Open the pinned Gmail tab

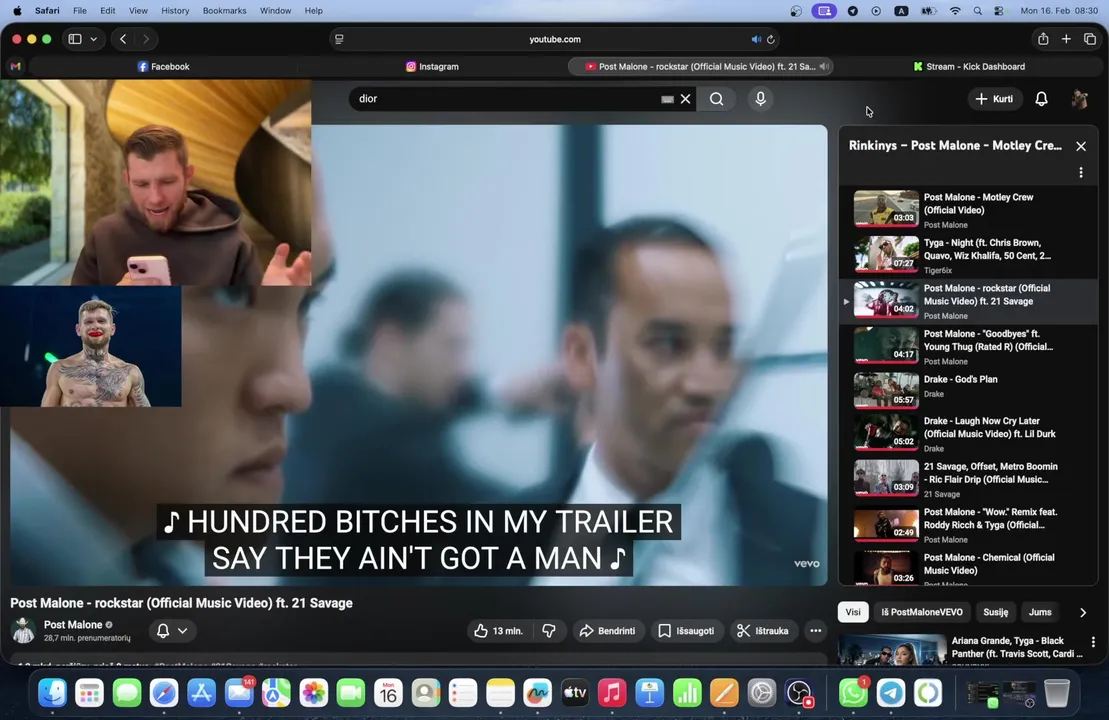[x=16, y=66]
